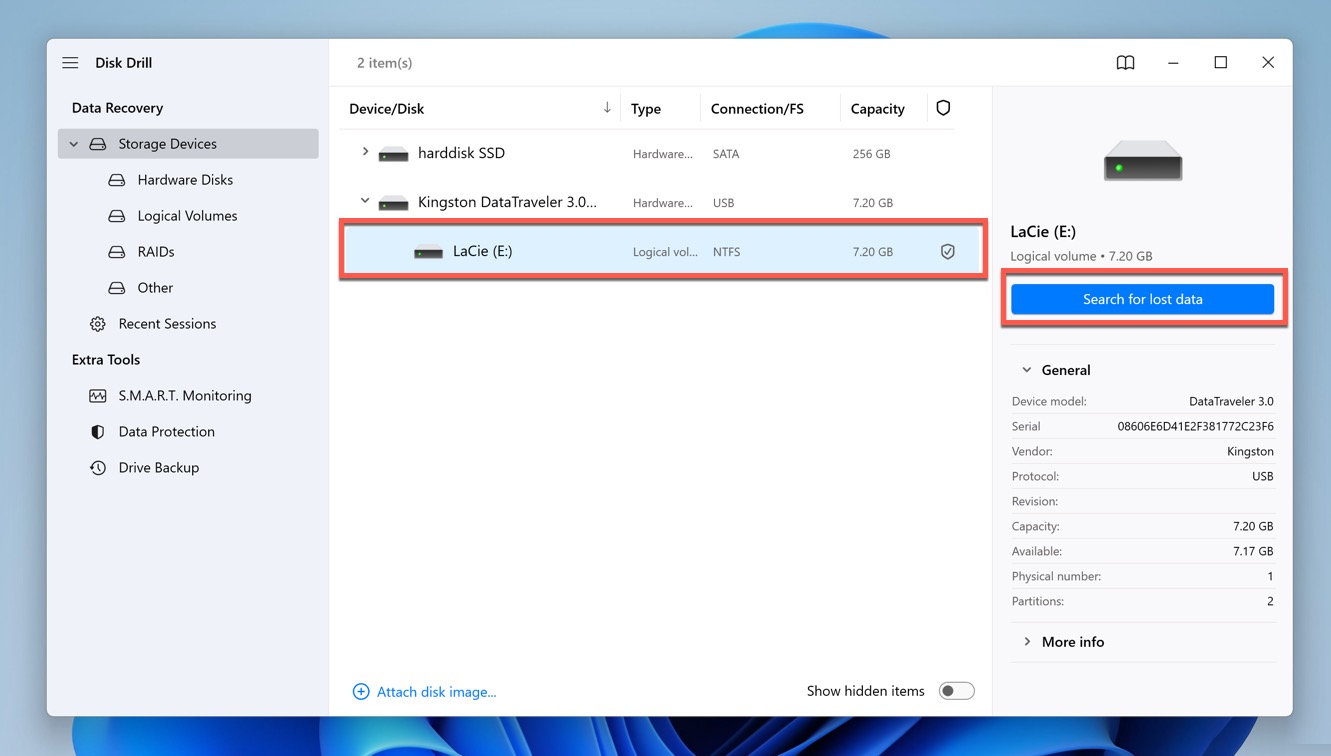This screenshot has width=1331, height=756.
Task: Open the hamburger menu beside Disk Drill
Action: [70, 62]
